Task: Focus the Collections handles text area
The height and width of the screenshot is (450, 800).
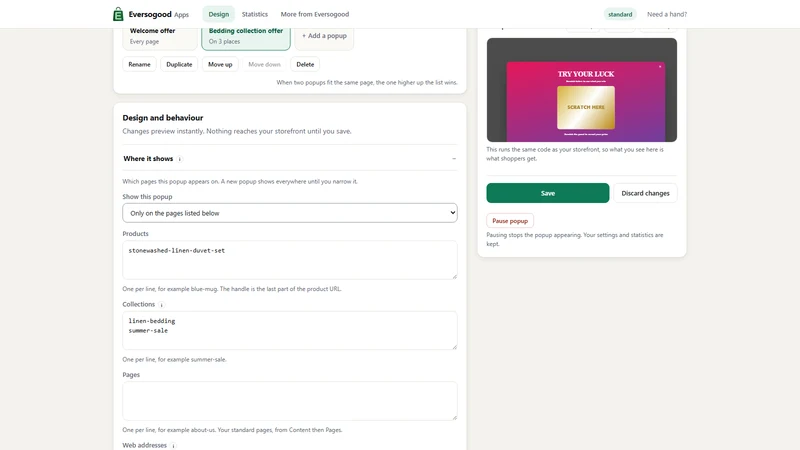Action: [x=290, y=330]
